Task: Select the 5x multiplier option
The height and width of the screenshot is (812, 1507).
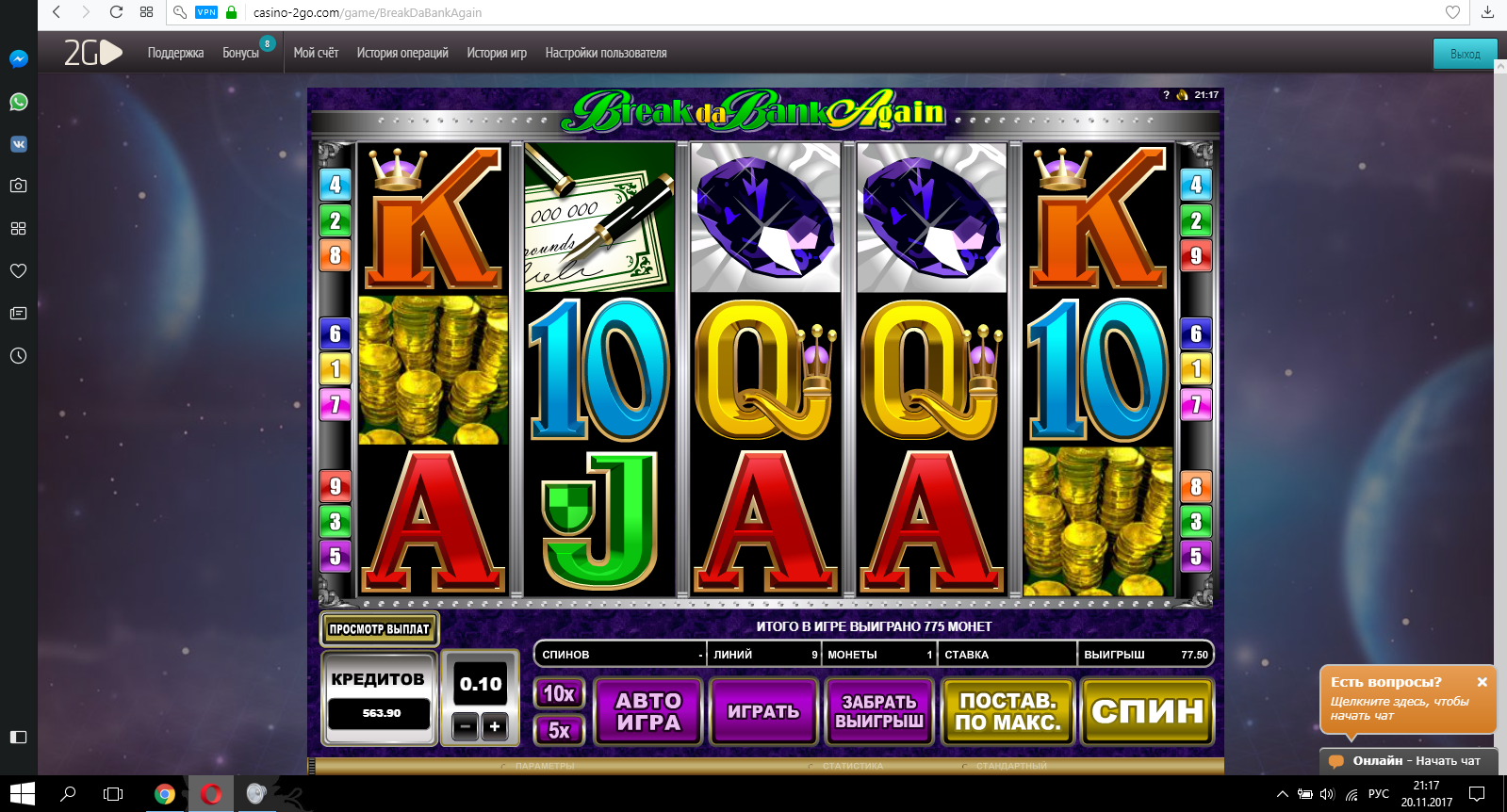Action: click(559, 730)
